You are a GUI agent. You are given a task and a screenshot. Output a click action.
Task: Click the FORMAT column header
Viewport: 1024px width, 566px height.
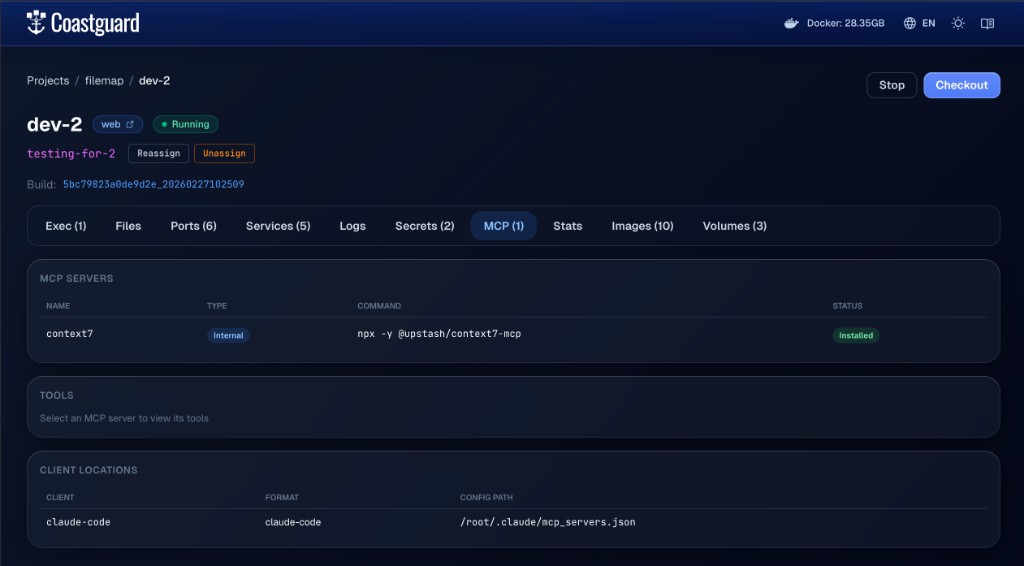281,497
